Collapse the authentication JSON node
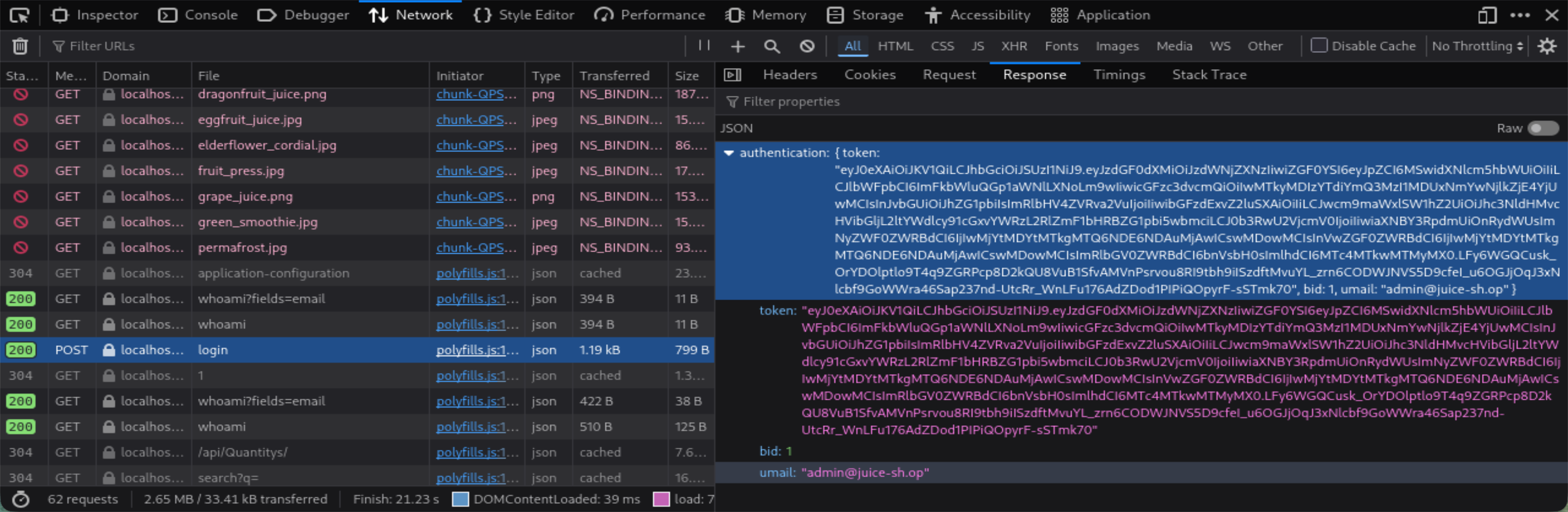Screen dimensions: 1568x512 [728, 154]
